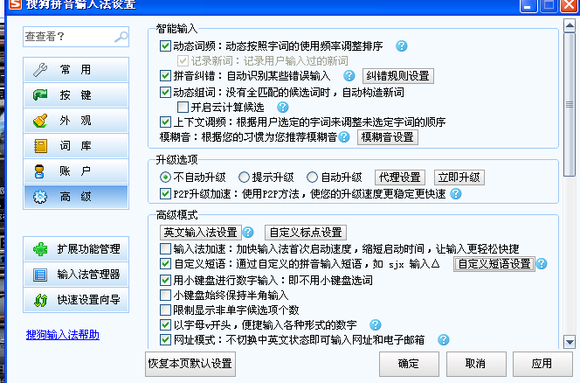Open 自定义短语设置
Image resolution: width=580 pixels, height=383 pixels.
pos(494,264)
